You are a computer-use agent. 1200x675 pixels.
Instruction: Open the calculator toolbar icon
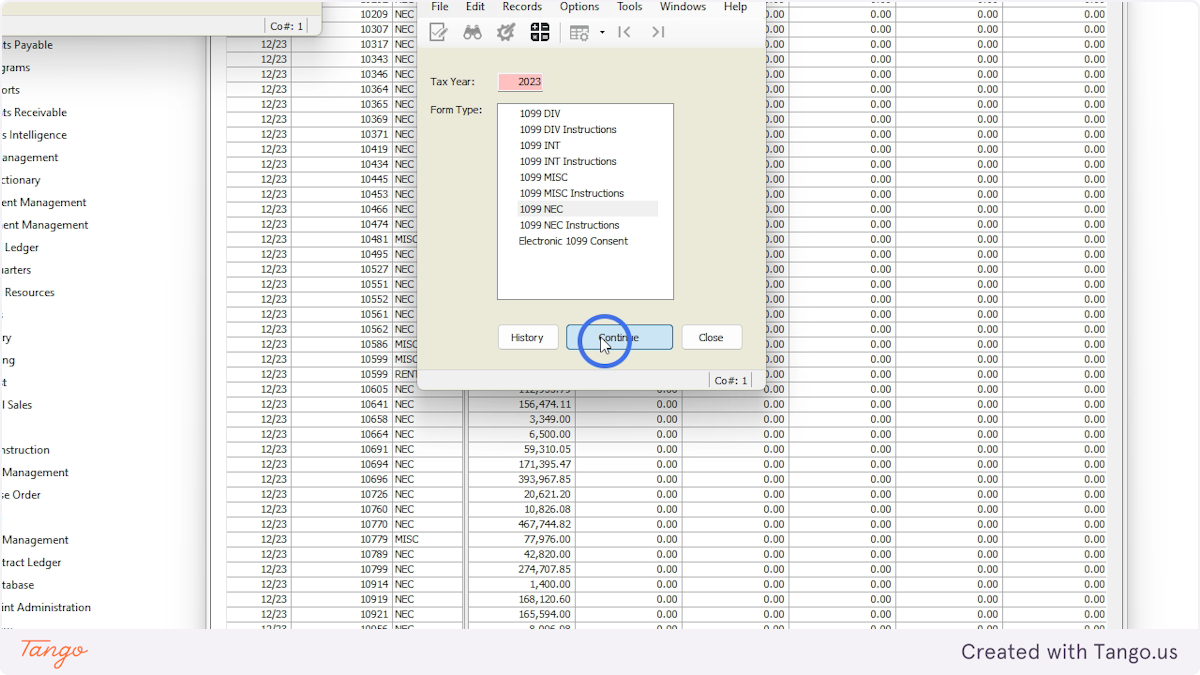pyautogui.click(x=540, y=32)
